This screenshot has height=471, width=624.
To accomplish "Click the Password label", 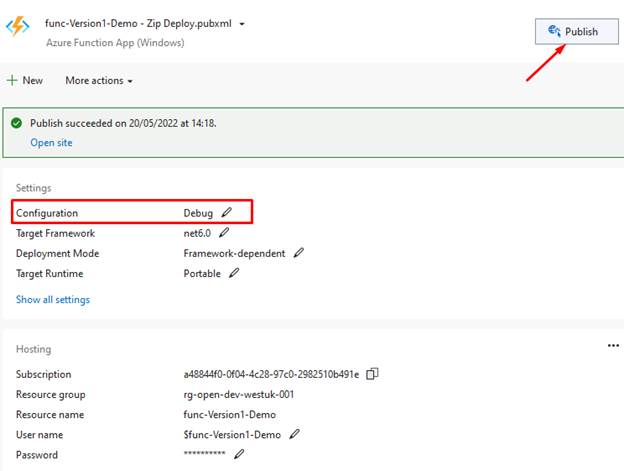I will tap(37, 455).
